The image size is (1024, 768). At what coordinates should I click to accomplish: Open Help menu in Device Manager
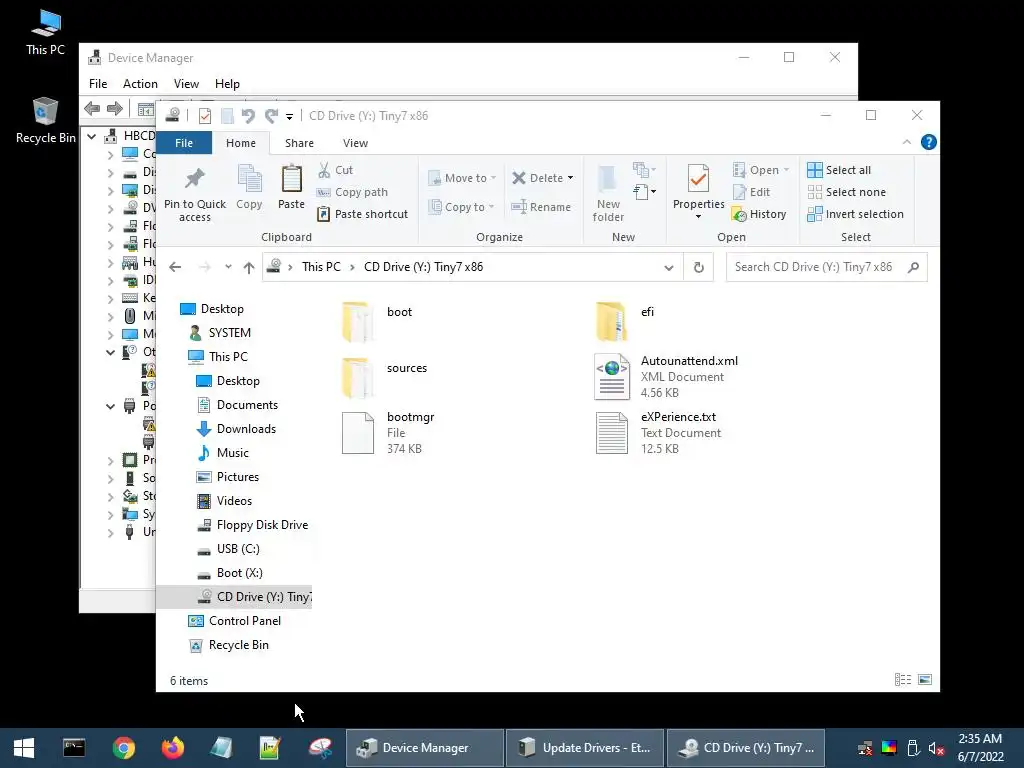point(227,84)
